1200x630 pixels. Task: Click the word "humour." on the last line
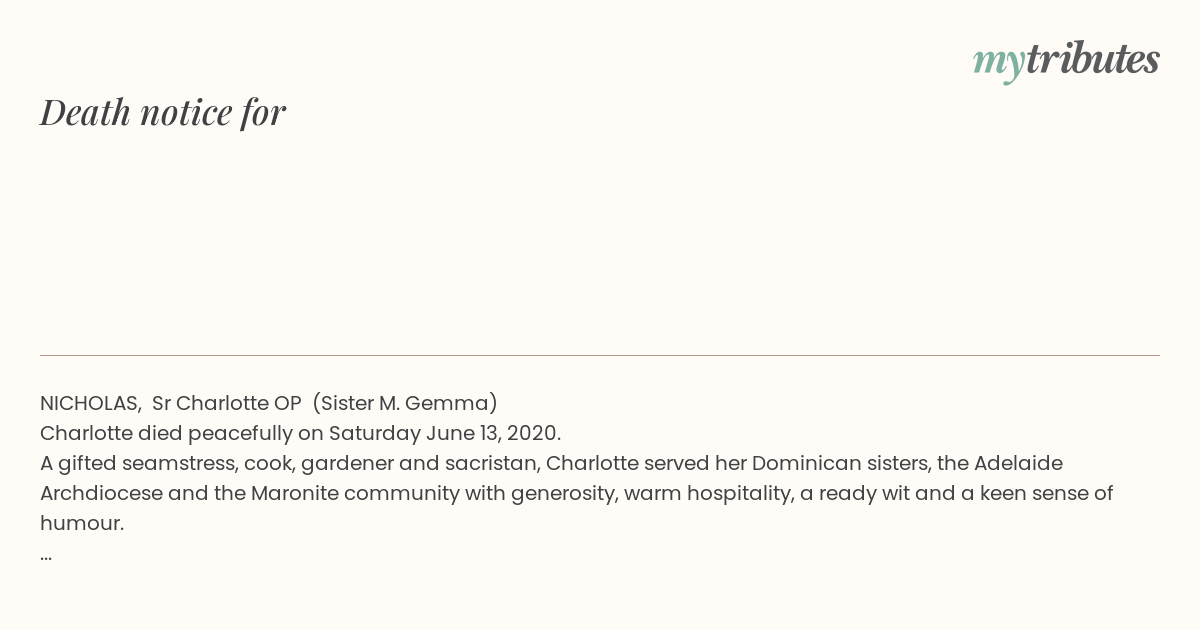tap(82, 523)
